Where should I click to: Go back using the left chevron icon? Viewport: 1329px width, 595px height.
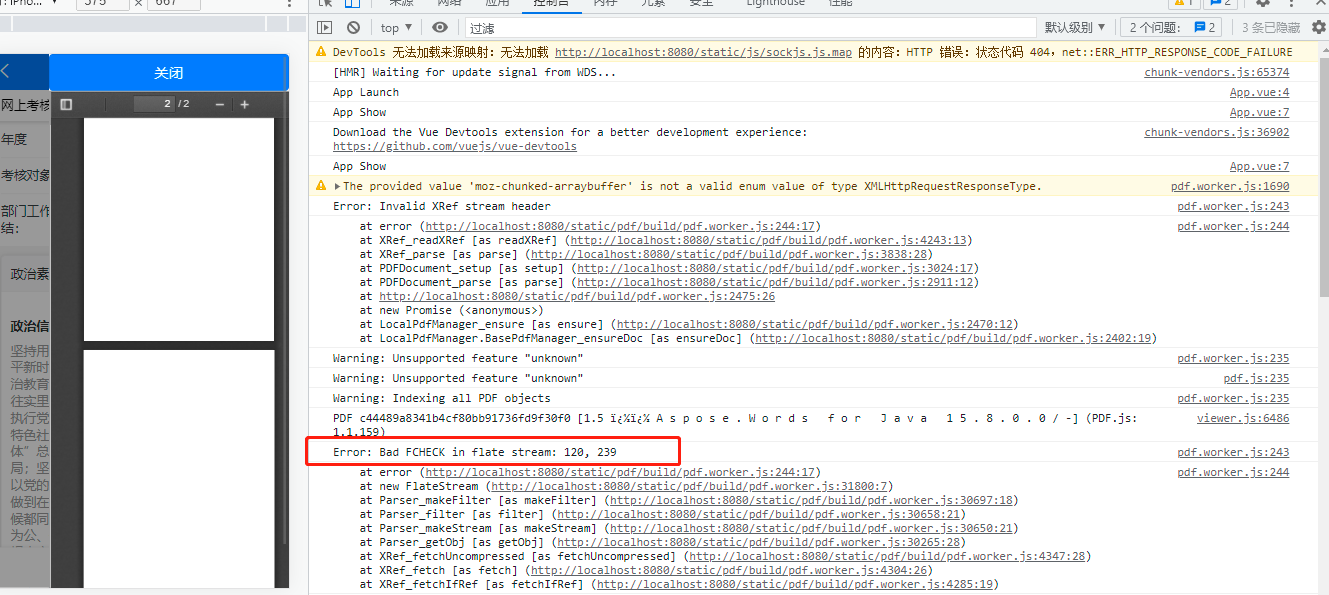coord(6,72)
